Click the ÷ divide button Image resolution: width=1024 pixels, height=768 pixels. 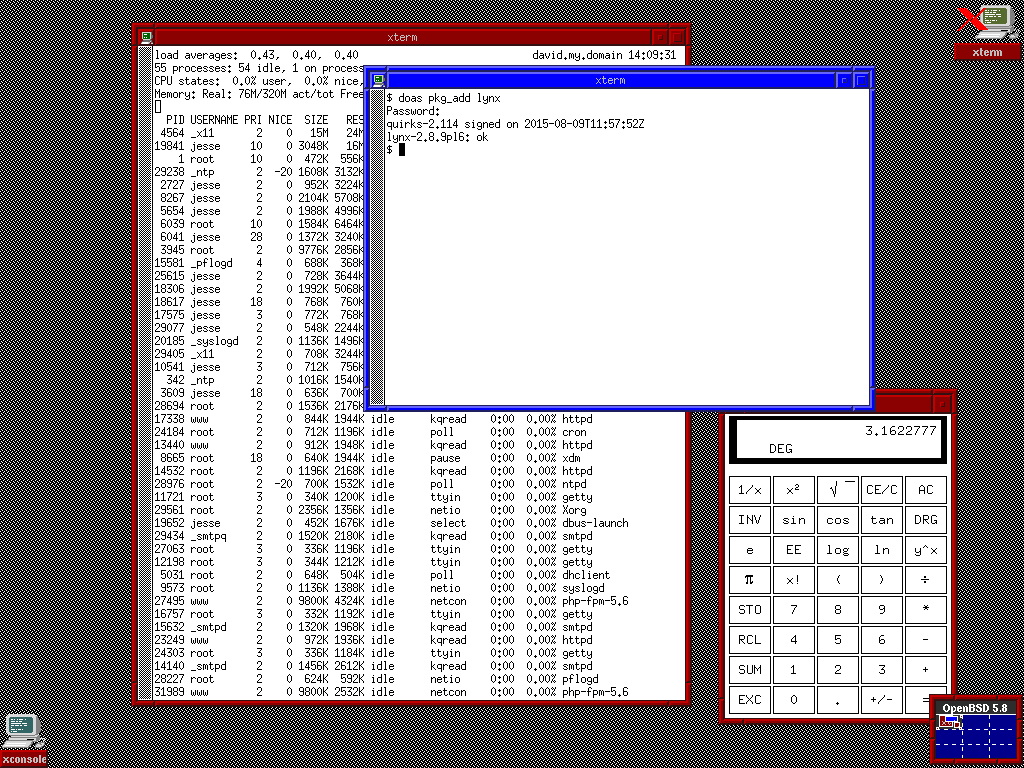click(x=925, y=580)
